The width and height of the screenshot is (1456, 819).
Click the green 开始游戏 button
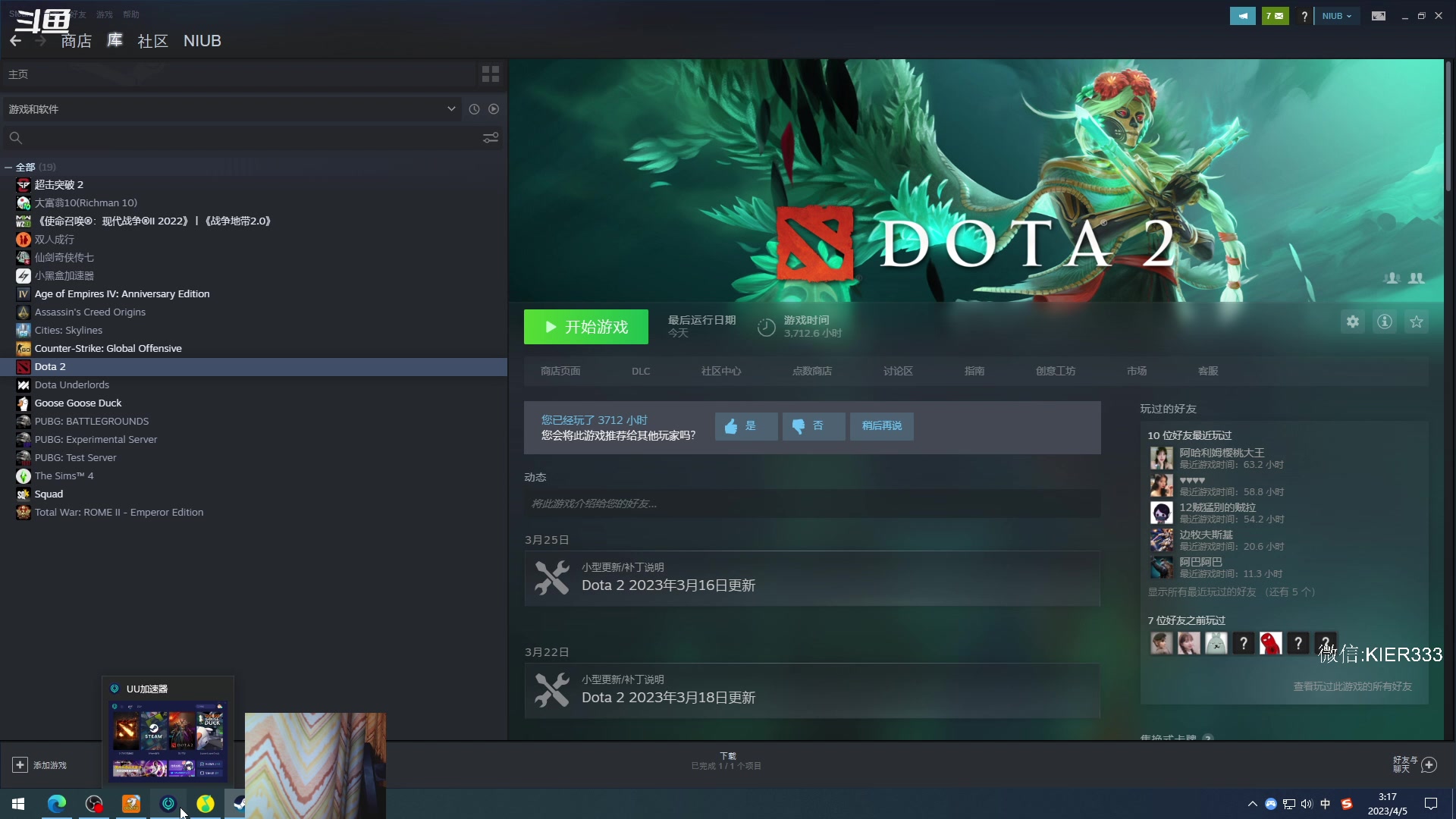[x=585, y=327]
